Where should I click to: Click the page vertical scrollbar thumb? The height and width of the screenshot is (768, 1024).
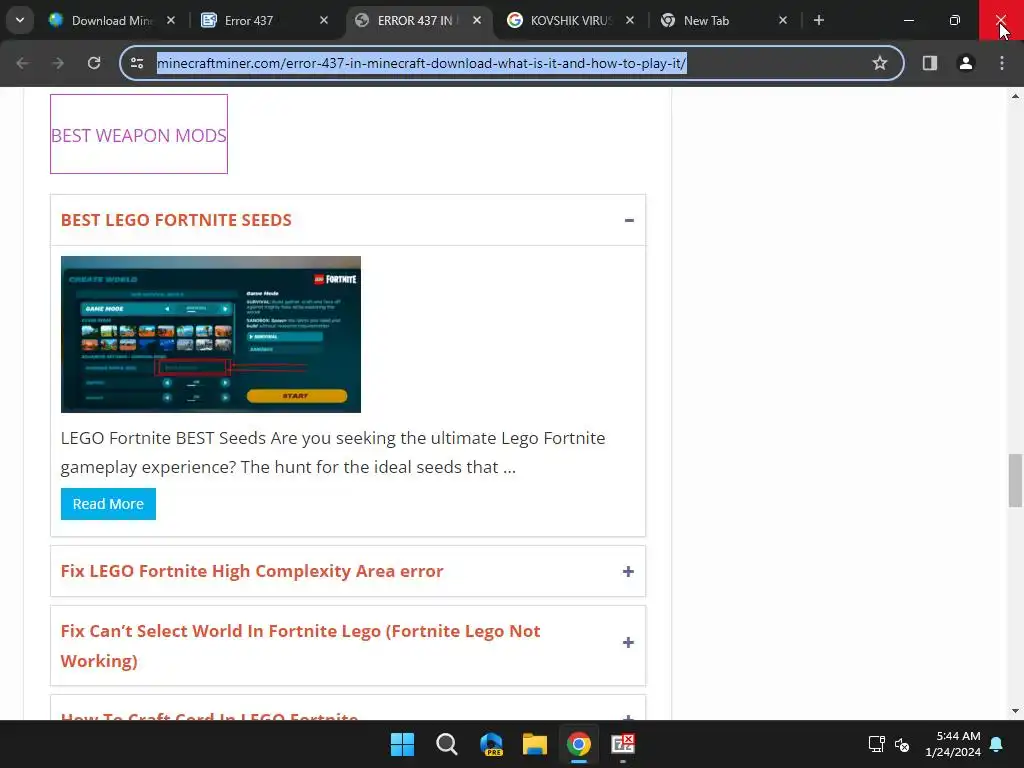pos(1015,480)
